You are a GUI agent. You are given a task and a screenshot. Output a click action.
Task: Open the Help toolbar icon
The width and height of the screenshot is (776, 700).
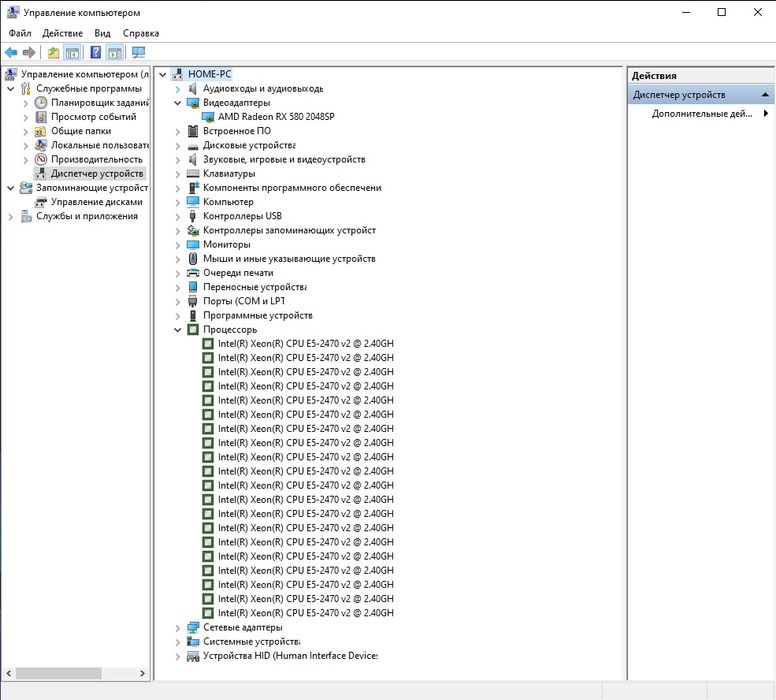point(96,52)
